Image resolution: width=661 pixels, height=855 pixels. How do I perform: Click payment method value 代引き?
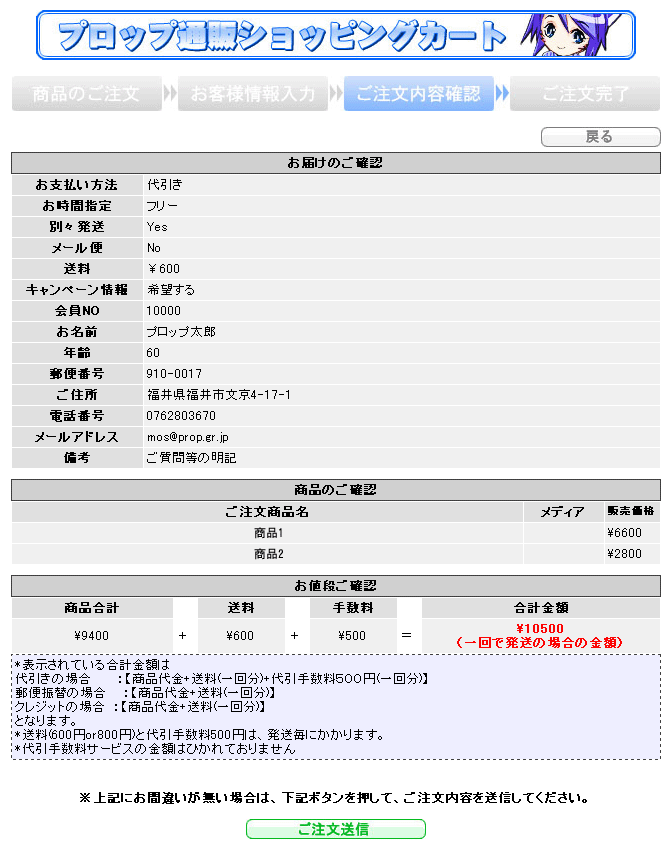pyautogui.click(x=165, y=185)
